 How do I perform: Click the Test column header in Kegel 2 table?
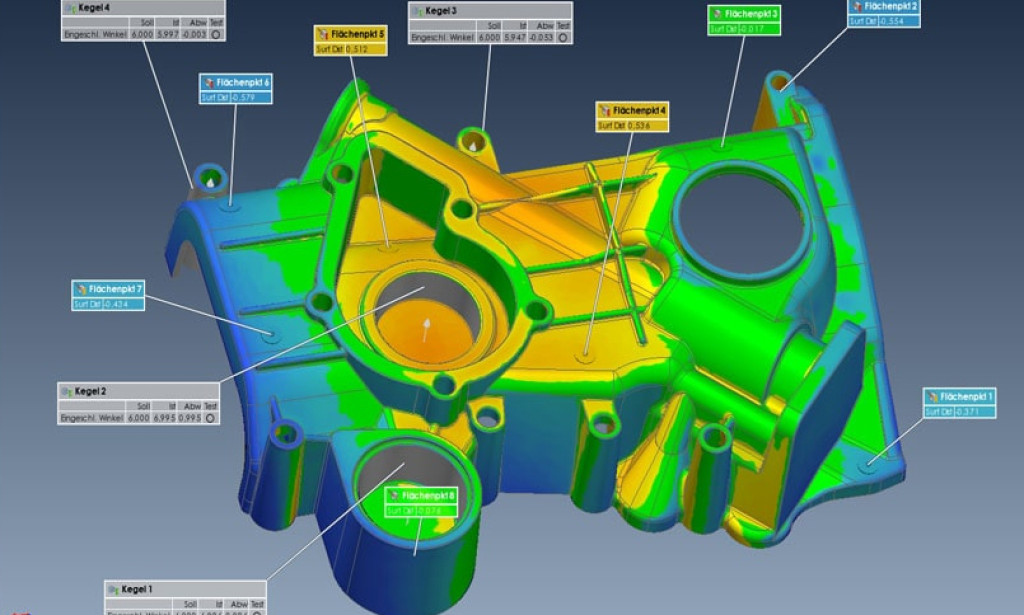pos(210,406)
